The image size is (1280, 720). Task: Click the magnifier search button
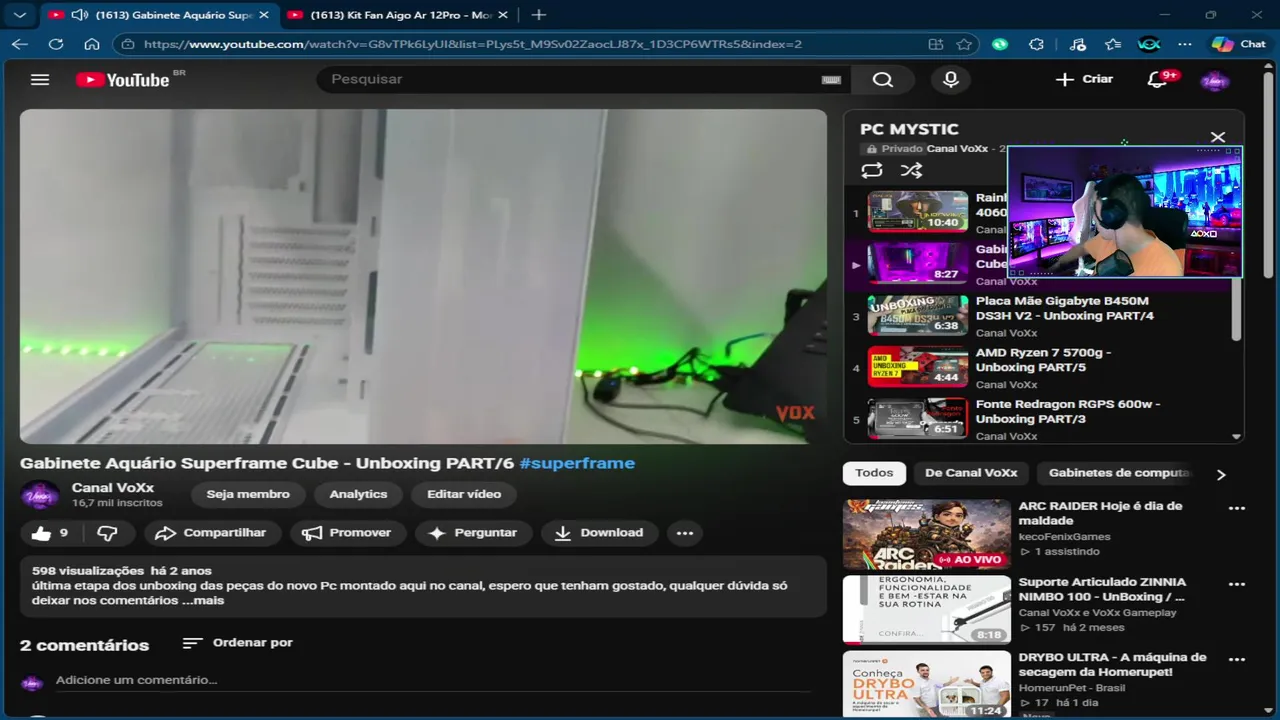(x=883, y=80)
